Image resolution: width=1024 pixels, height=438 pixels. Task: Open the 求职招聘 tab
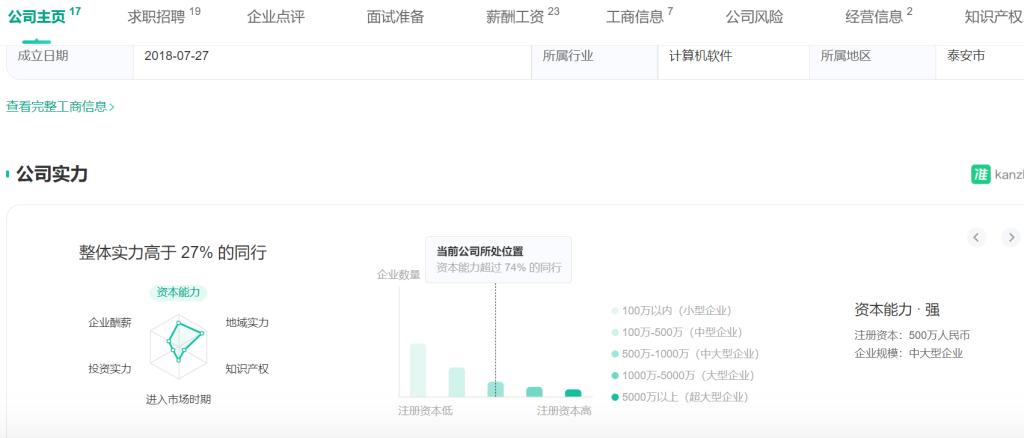coord(163,17)
